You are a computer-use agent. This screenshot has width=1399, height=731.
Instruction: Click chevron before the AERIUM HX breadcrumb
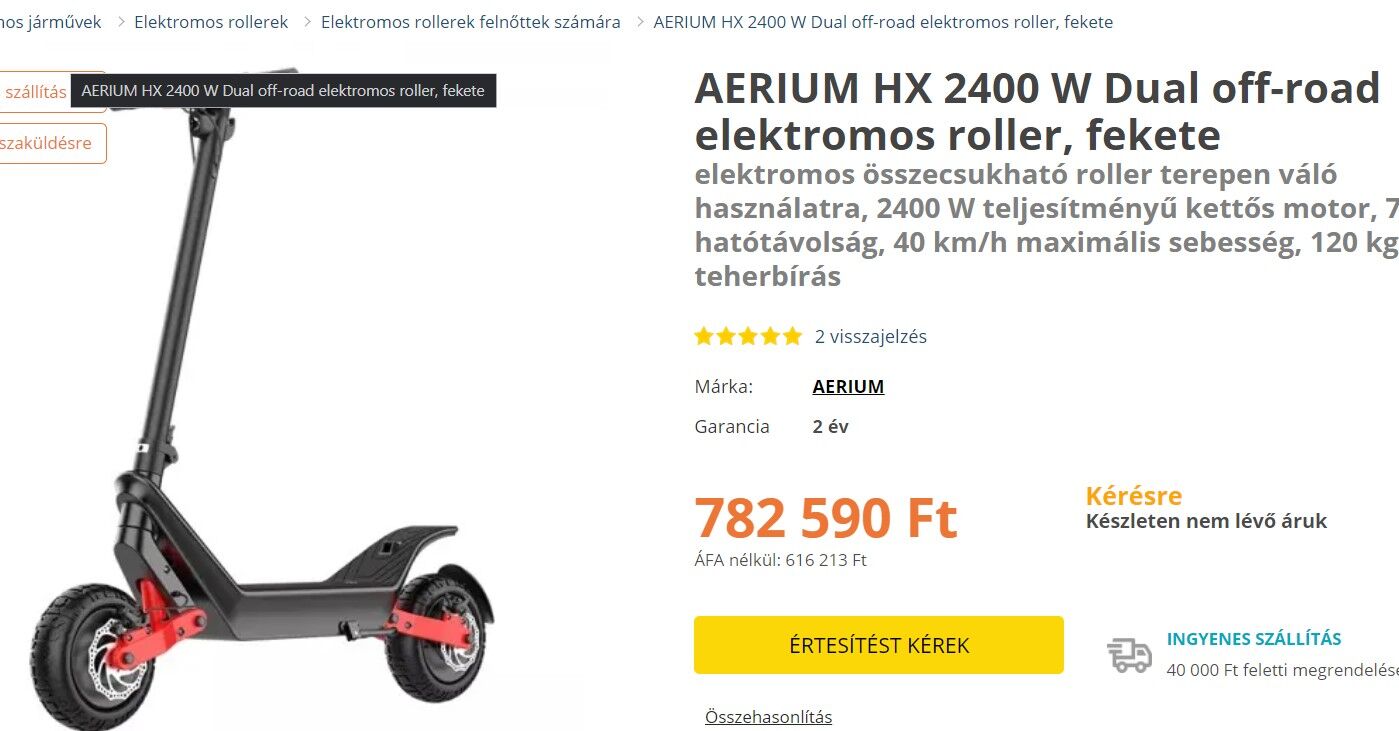coord(640,22)
